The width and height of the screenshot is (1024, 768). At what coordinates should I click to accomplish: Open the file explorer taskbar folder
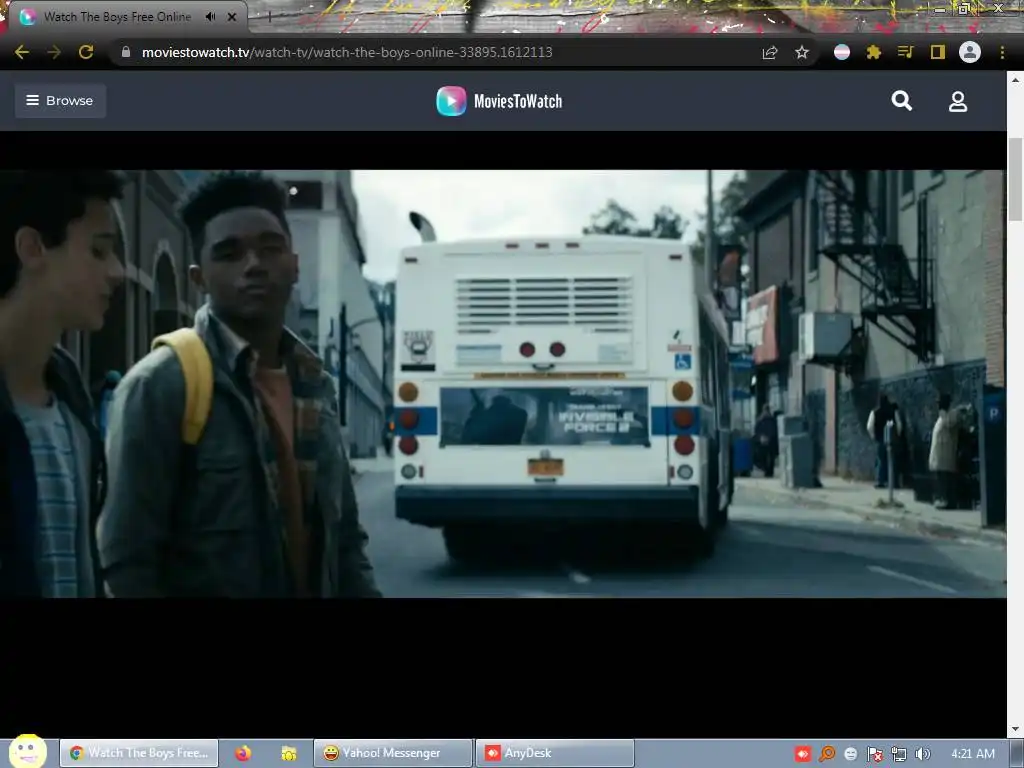click(x=289, y=753)
